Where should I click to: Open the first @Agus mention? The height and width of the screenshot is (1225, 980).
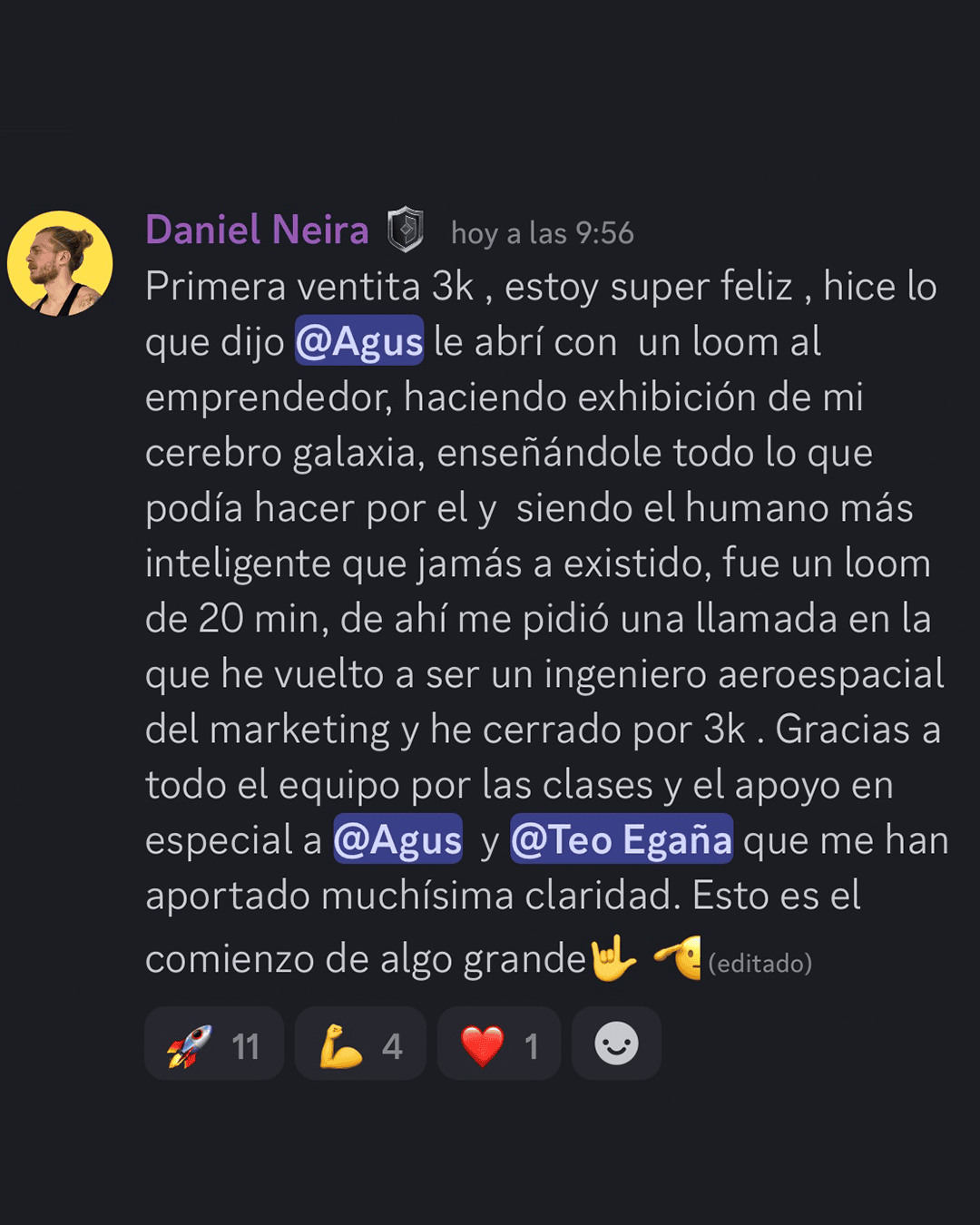[x=359, y=341]
